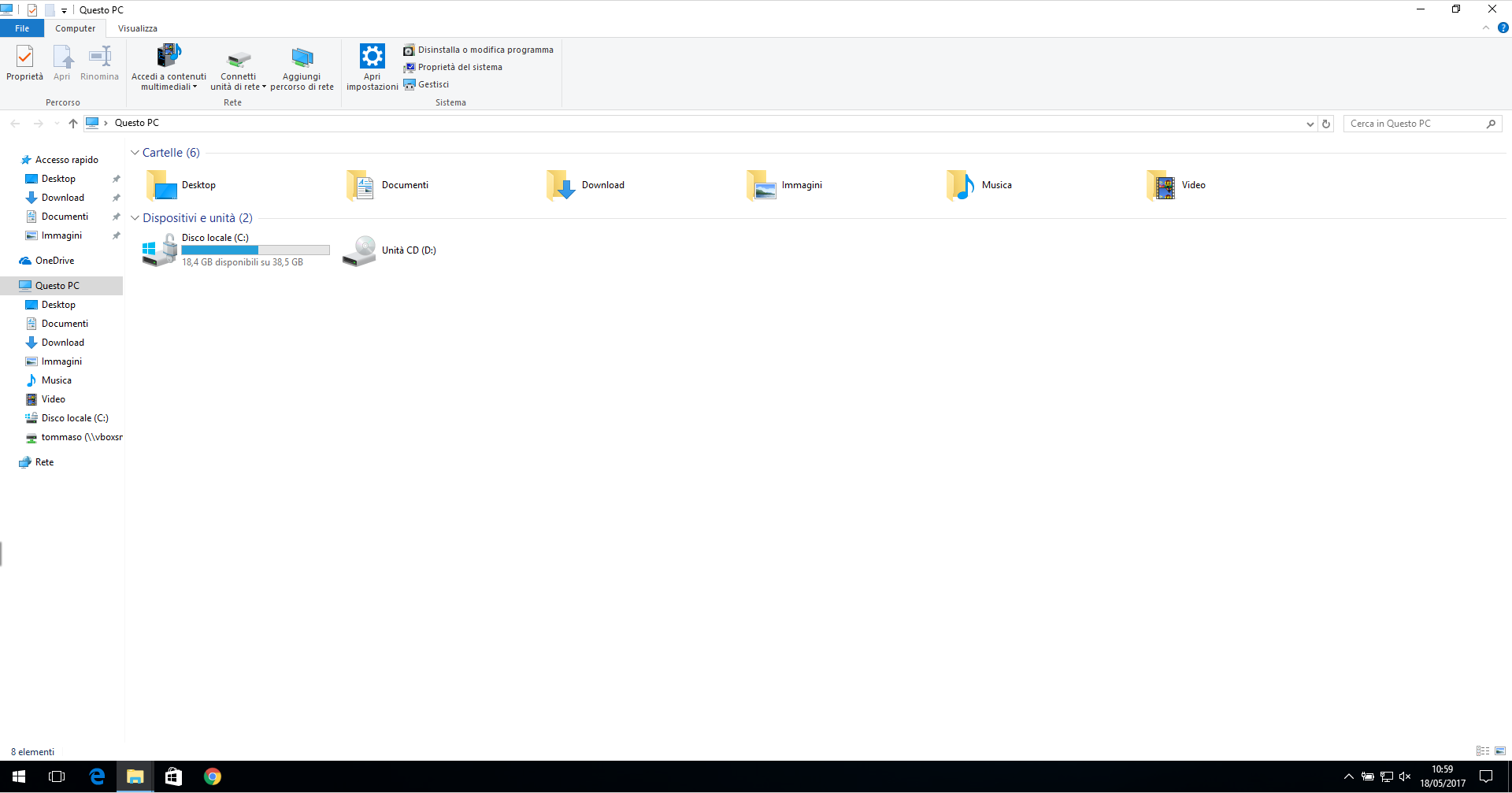Open the File menu tab

pos(22,28)
